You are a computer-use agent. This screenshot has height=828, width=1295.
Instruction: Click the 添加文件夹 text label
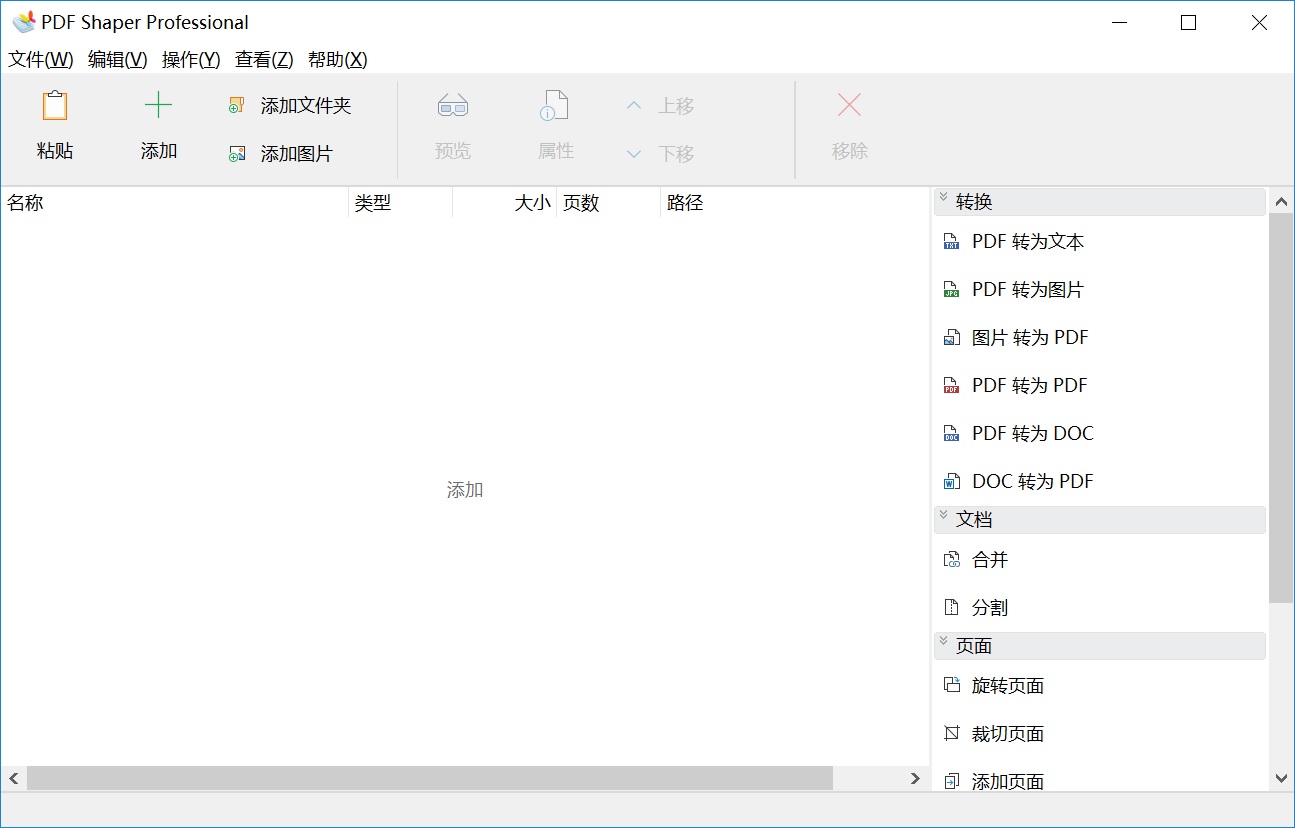coord(306,105)
